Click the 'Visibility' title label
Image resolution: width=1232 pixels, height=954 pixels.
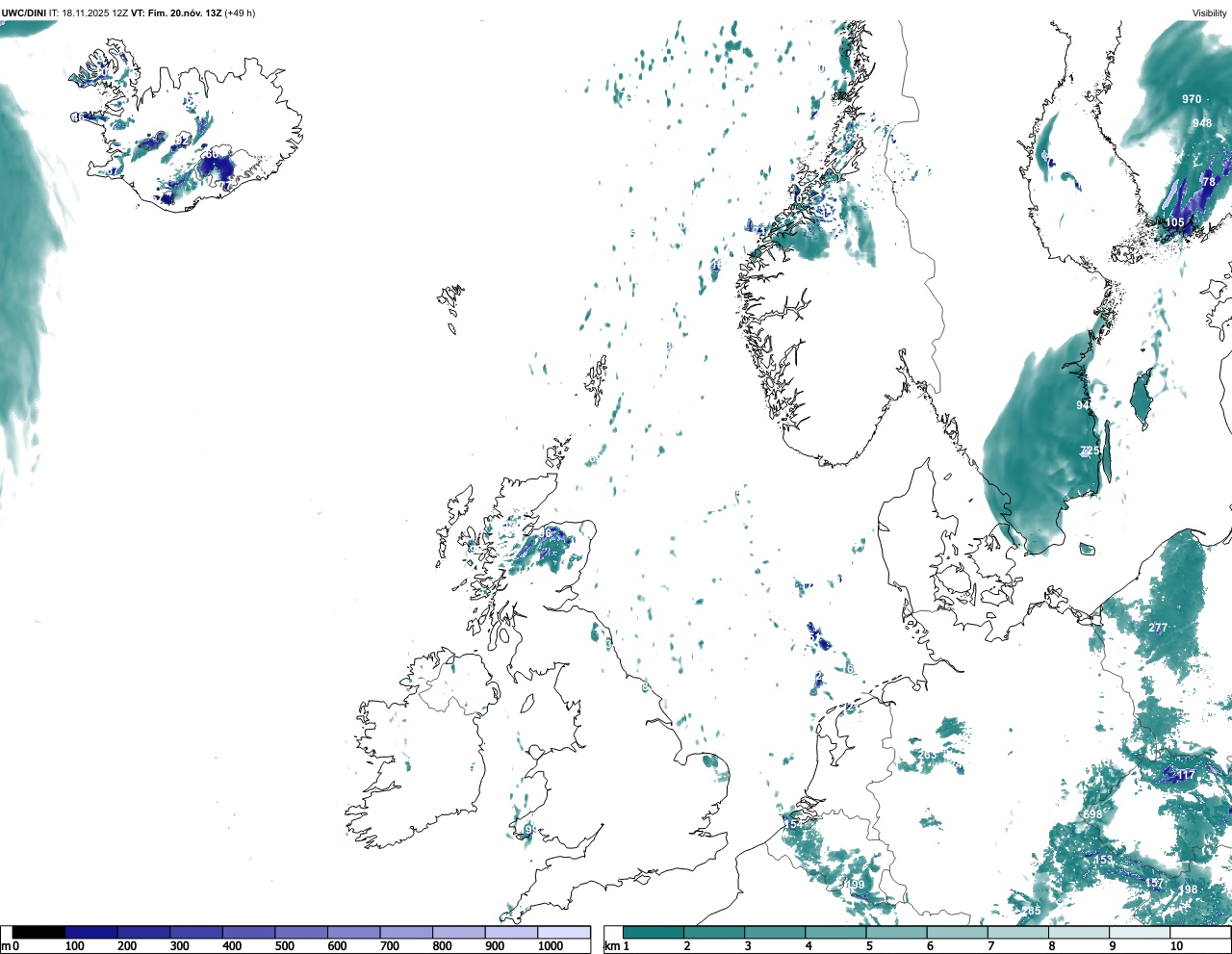pyautogui.click(x=1210, y=13)
